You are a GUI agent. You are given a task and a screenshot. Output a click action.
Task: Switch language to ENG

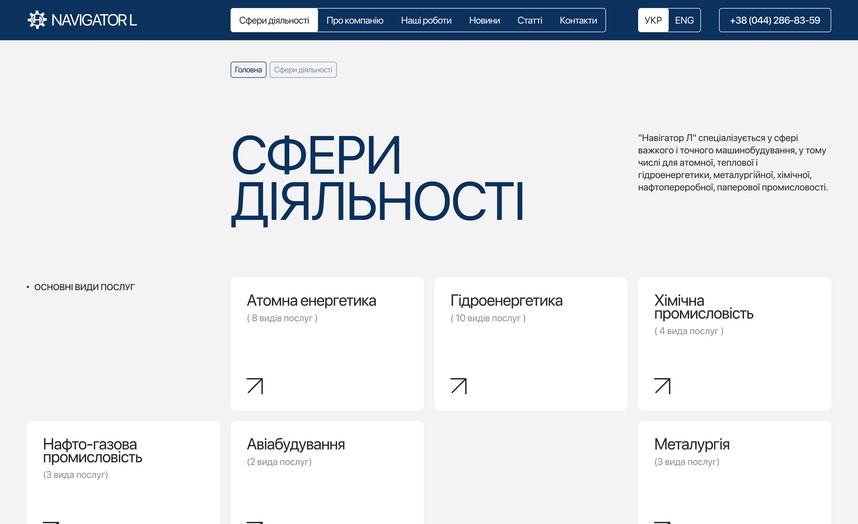[x=685, y=20]
